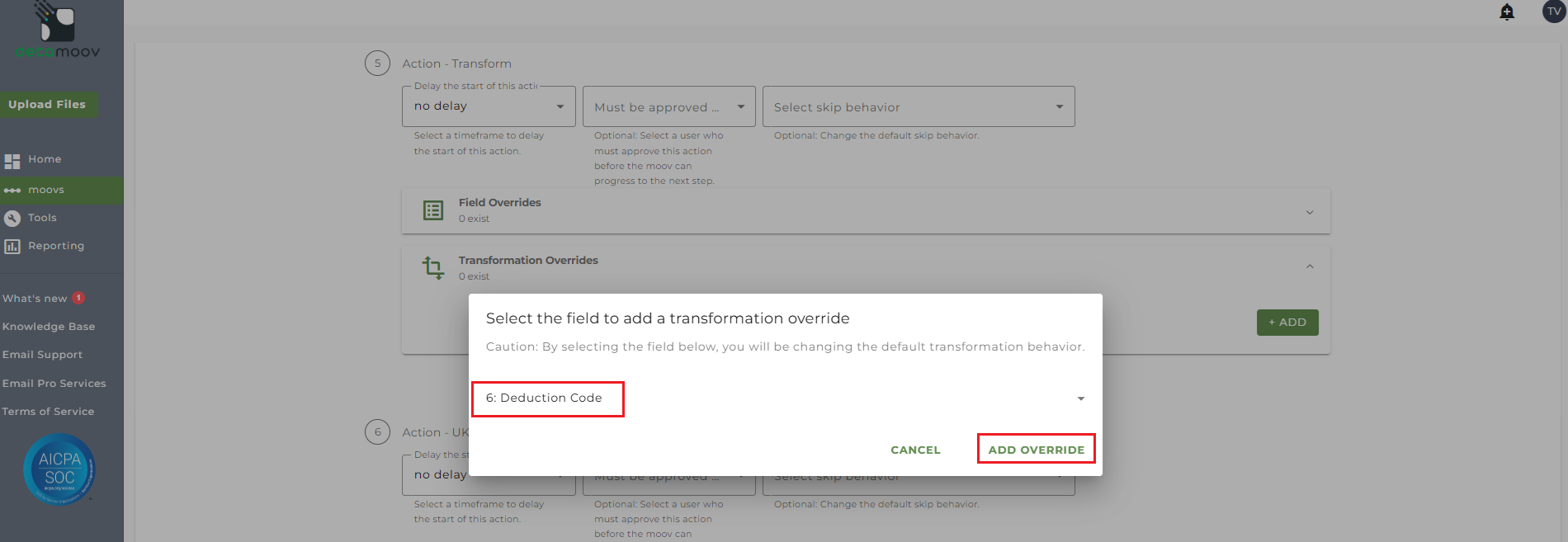Viewport: 1568px width, 542px height.
Task: Click the Reporting chart icon
Action: click(x=12, y=247)
